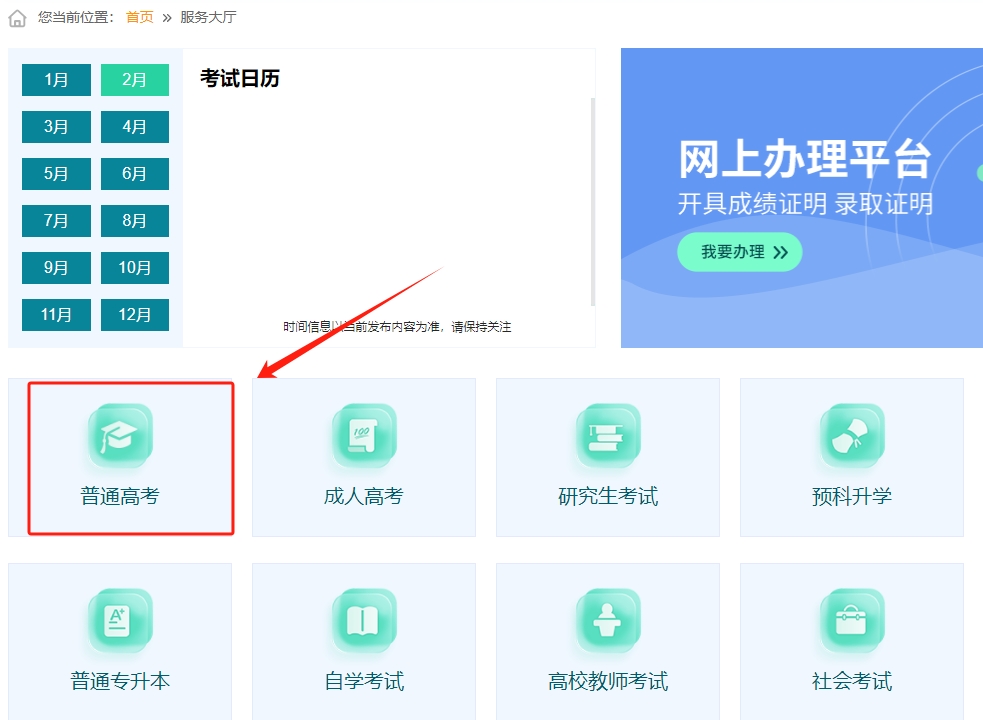983x720 pixels.
Task: Open the 成人高考 scroll icon
Action: coord(364,436)
